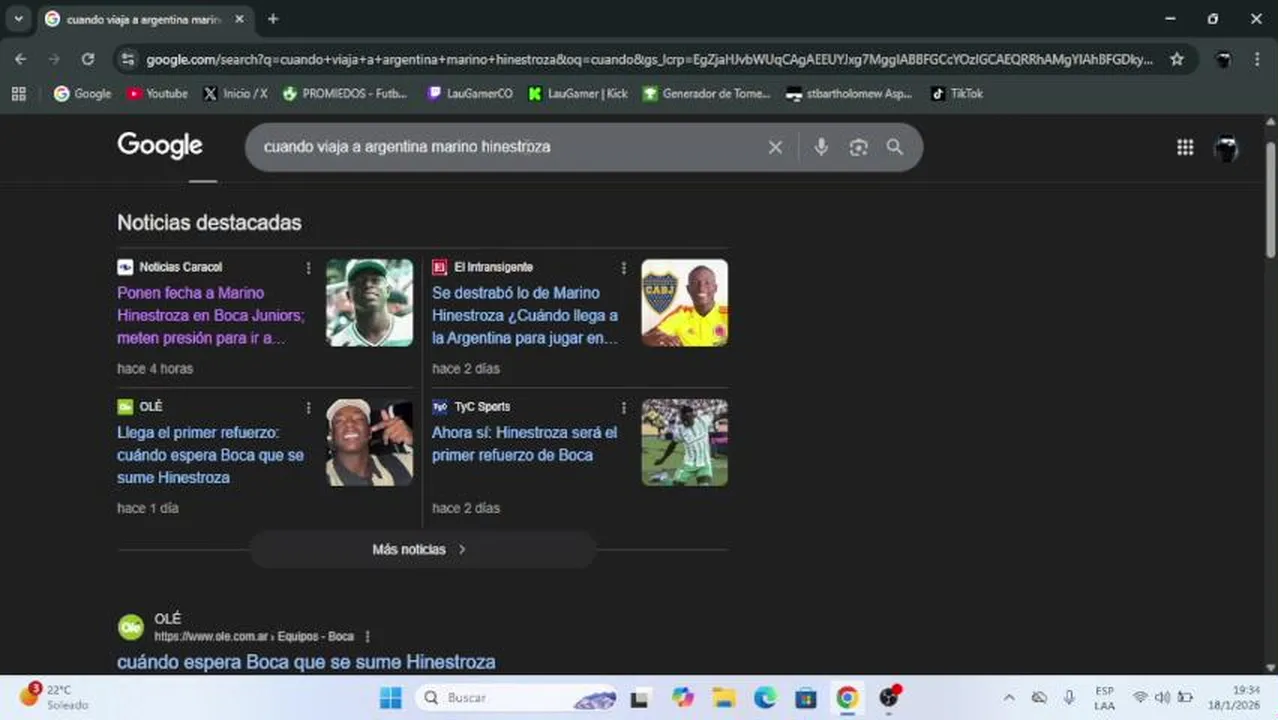
Task: Focus the browser address bar URL
Action: coord(650,59)
